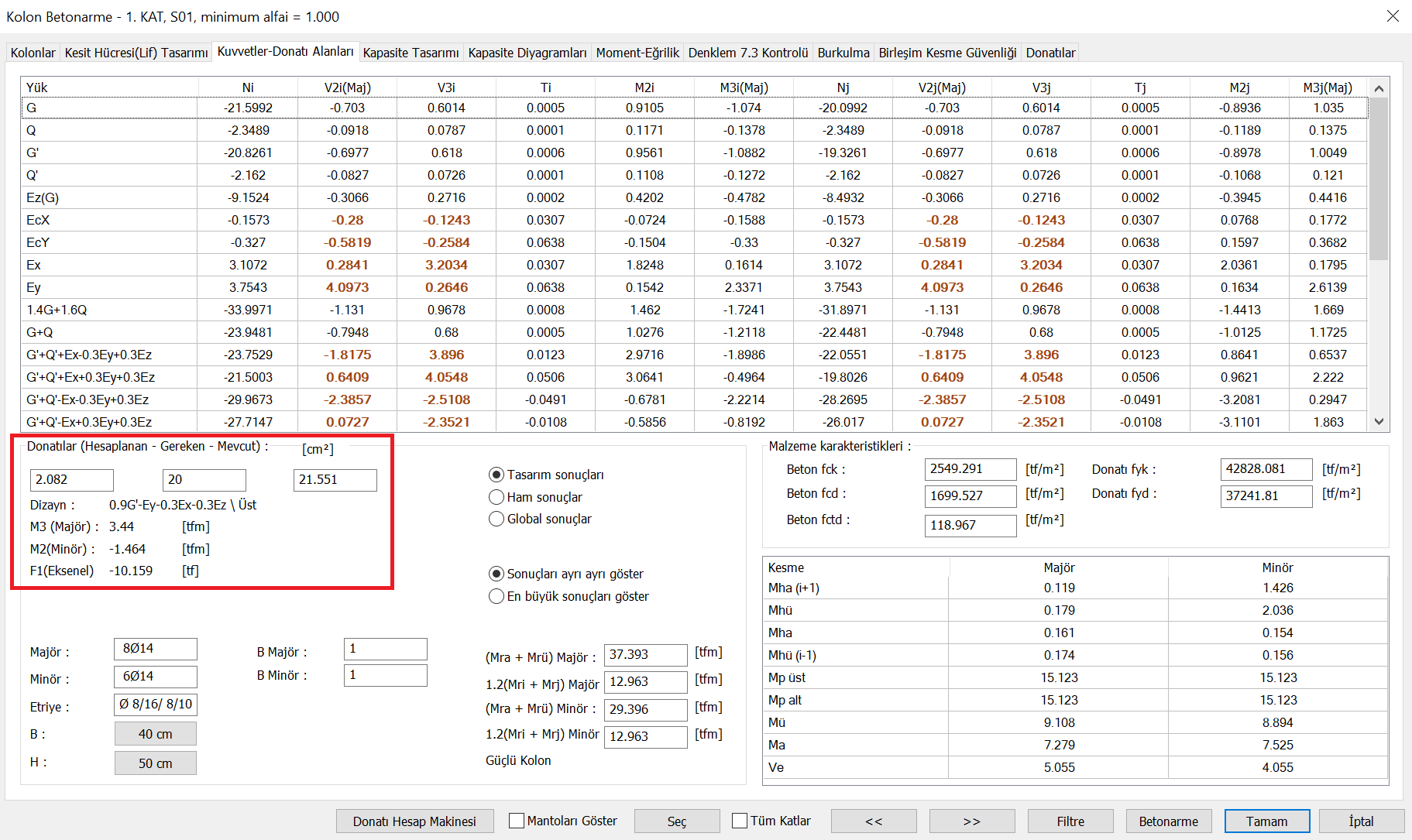1412x840 pixels.
Task: Go to previous column with << button
Action: pyautogui.click(x=873, y=821)
